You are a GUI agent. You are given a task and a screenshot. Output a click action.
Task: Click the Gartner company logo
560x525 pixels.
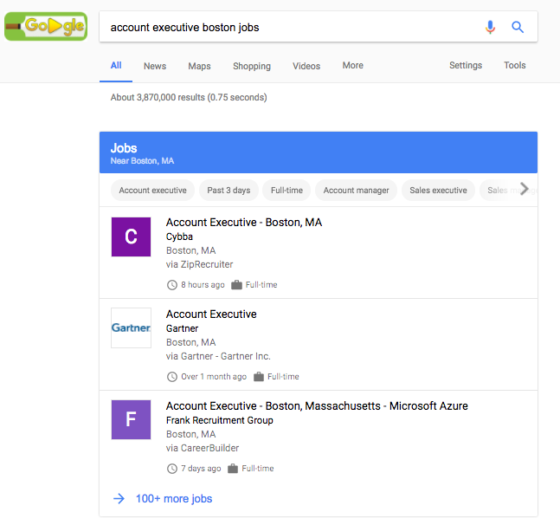coord(131,328)
